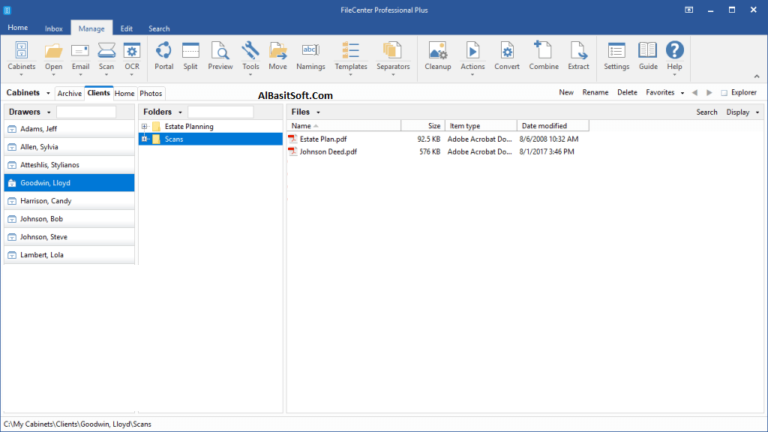Click the Open folder ribbon icon
Screen dimensions: 768x432
53,50
